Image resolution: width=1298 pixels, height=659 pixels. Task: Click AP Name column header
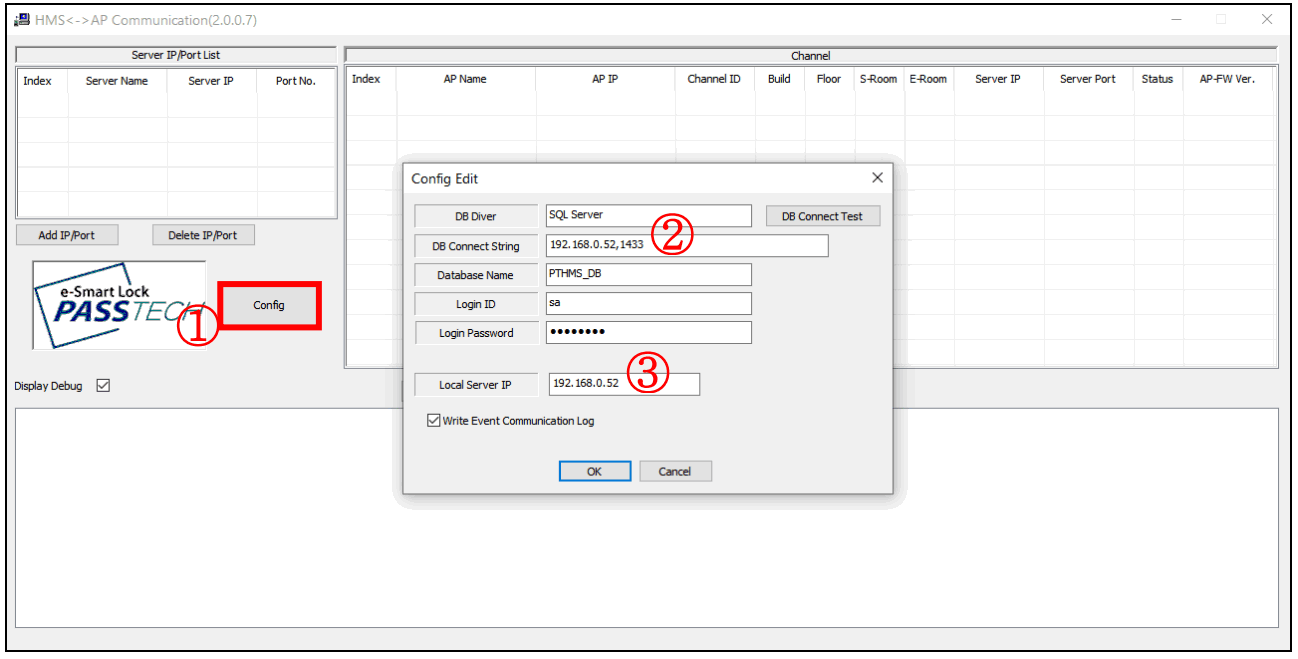[465, 79]
